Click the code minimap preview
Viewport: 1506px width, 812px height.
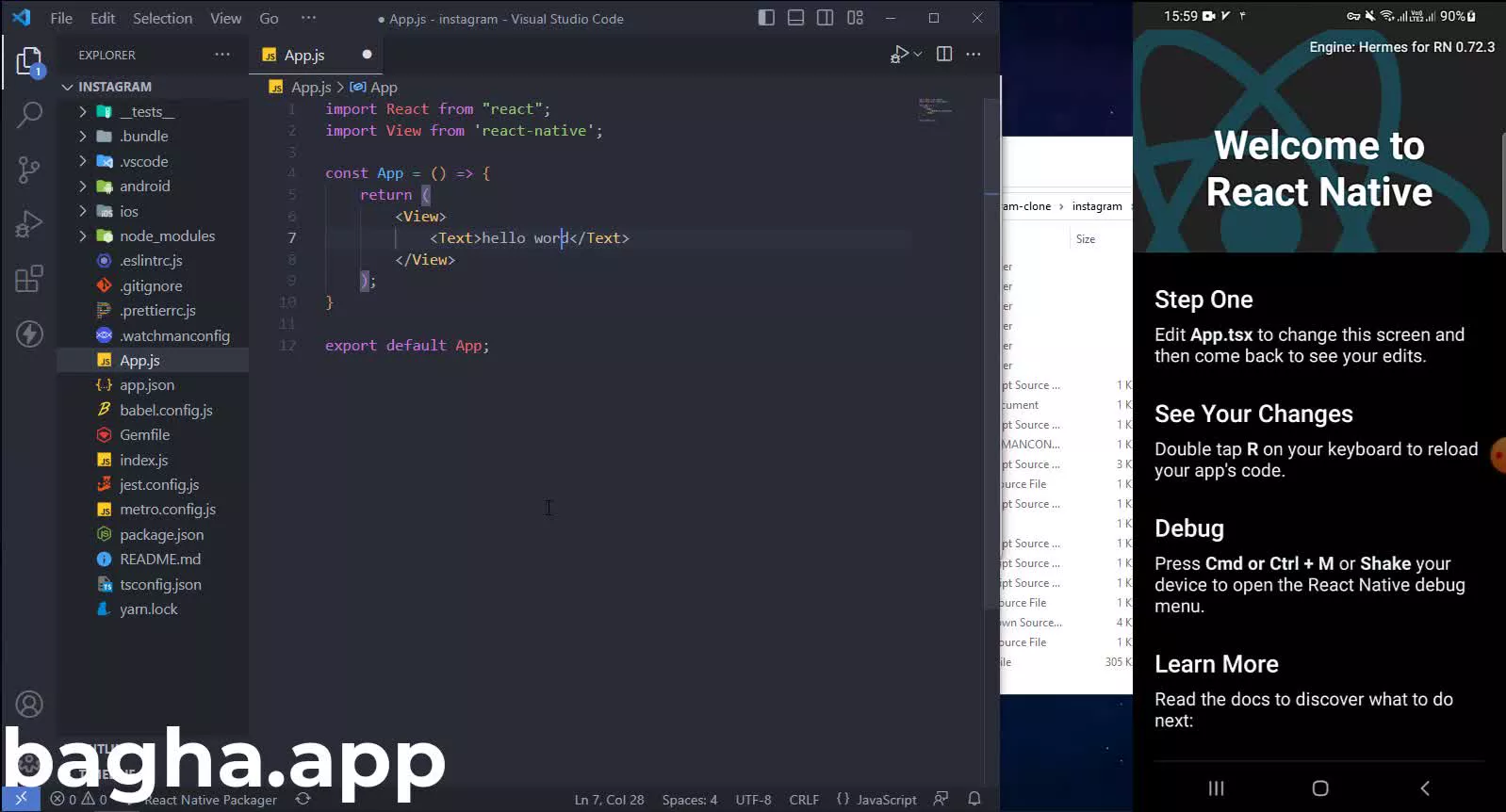[935, 109]
